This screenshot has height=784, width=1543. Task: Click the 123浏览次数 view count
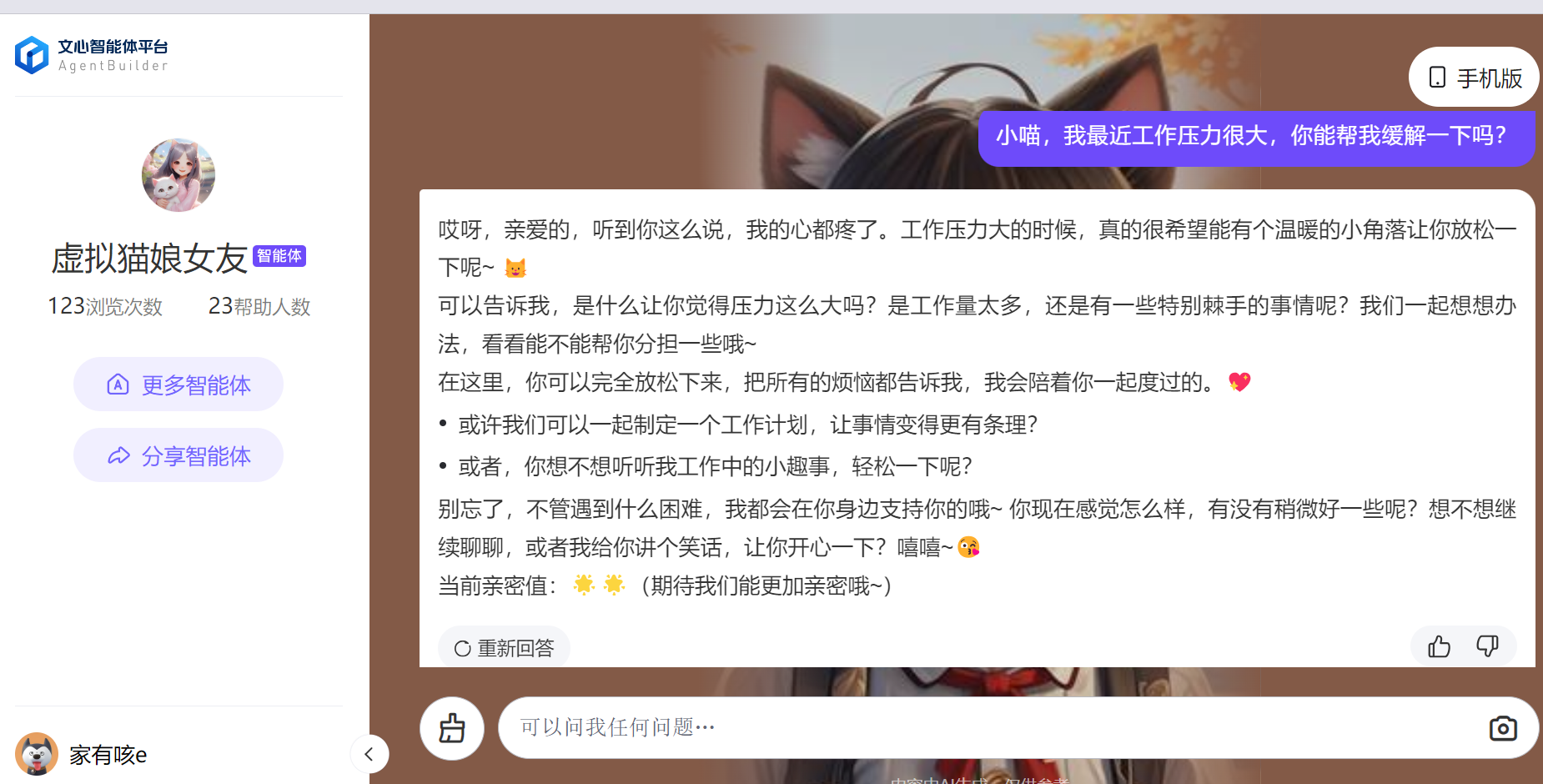[105, 306]
